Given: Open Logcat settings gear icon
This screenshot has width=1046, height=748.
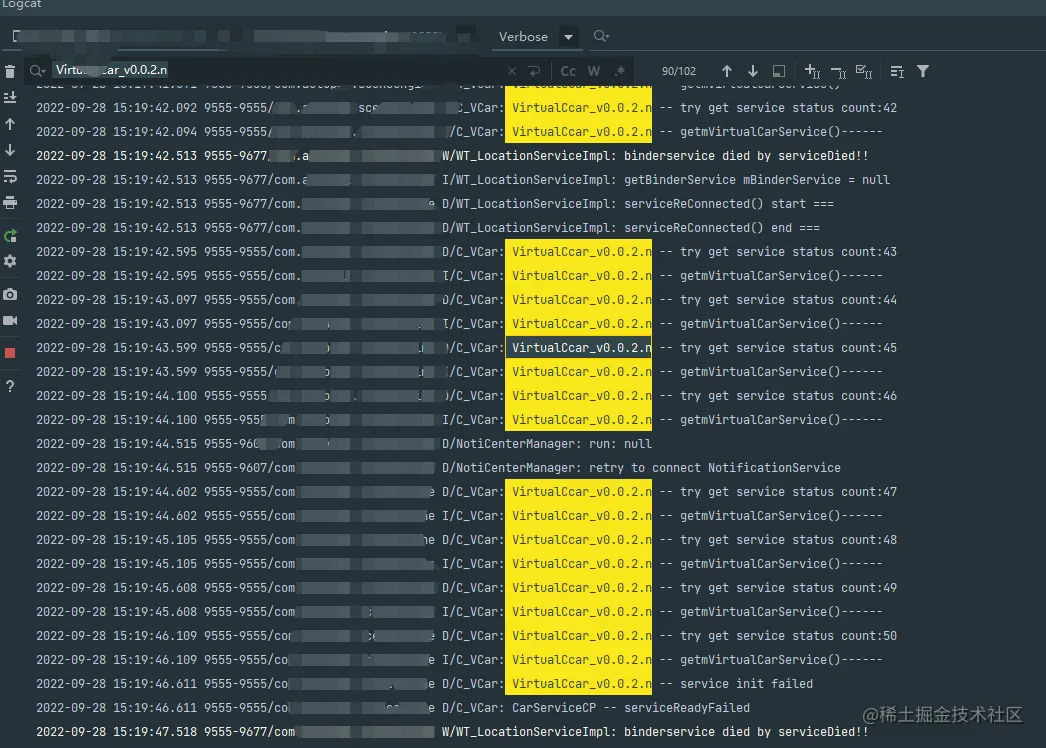Looking at the screenshot, I should (x=10, y=262).
